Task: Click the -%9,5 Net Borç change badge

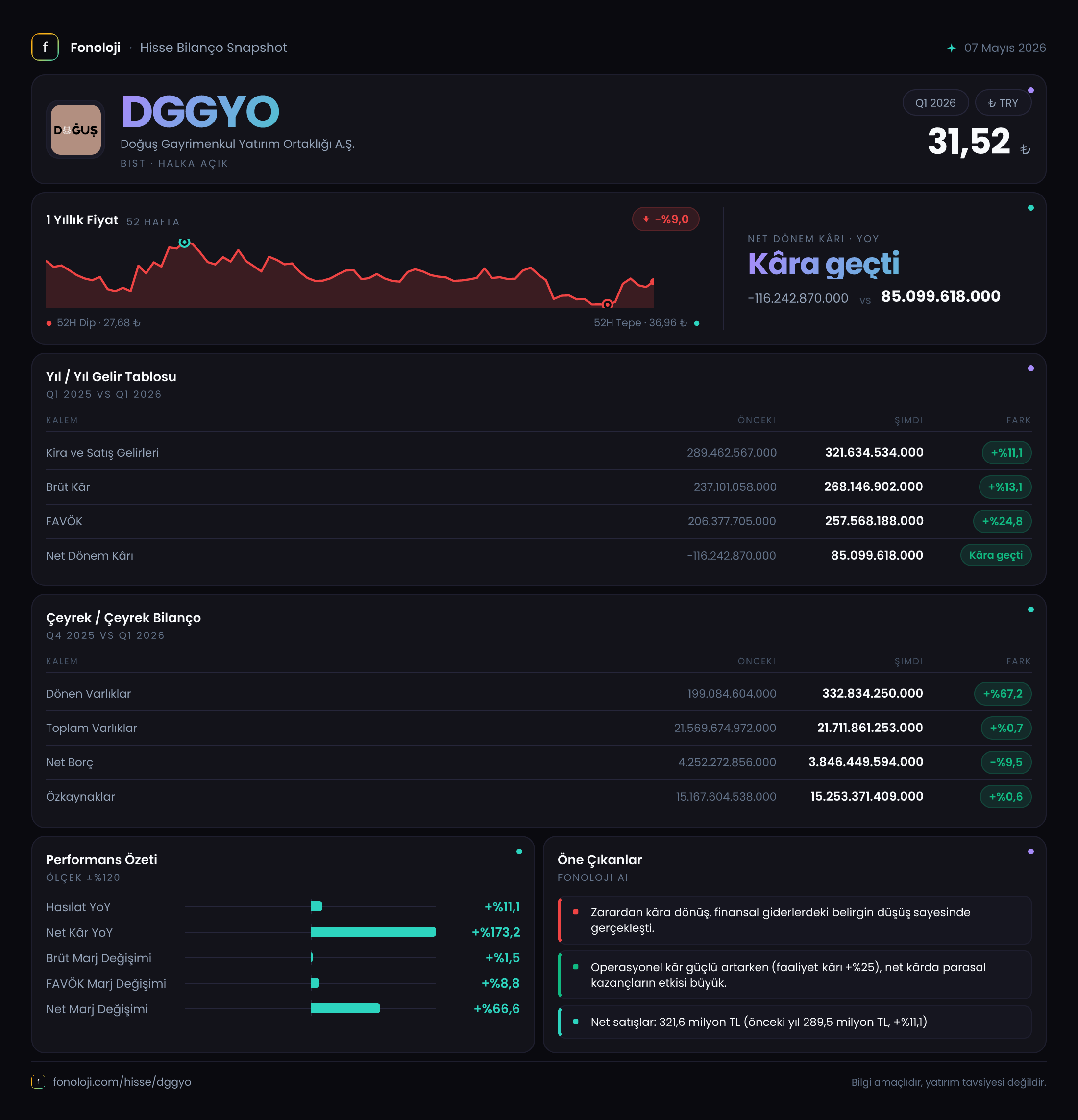Action: pyautogui.click(x=1006, y=762)
